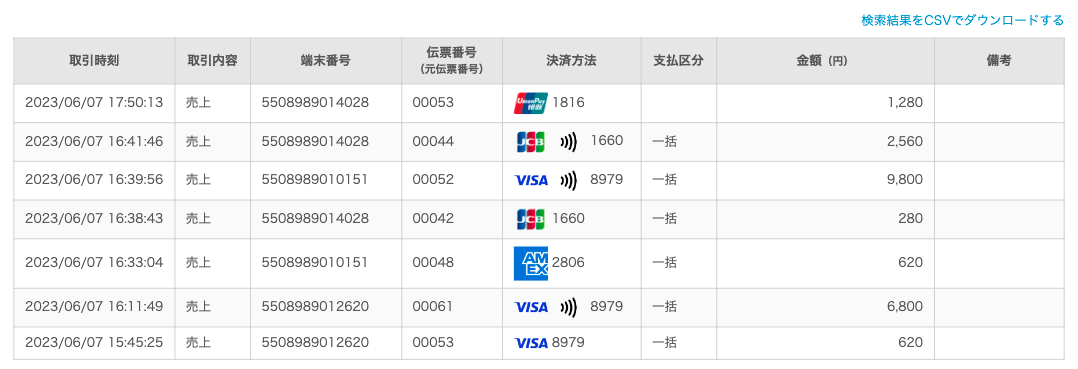
Task: Click the 取引時刻 column header
Action: pyautogui.click(x=94, y=60)
